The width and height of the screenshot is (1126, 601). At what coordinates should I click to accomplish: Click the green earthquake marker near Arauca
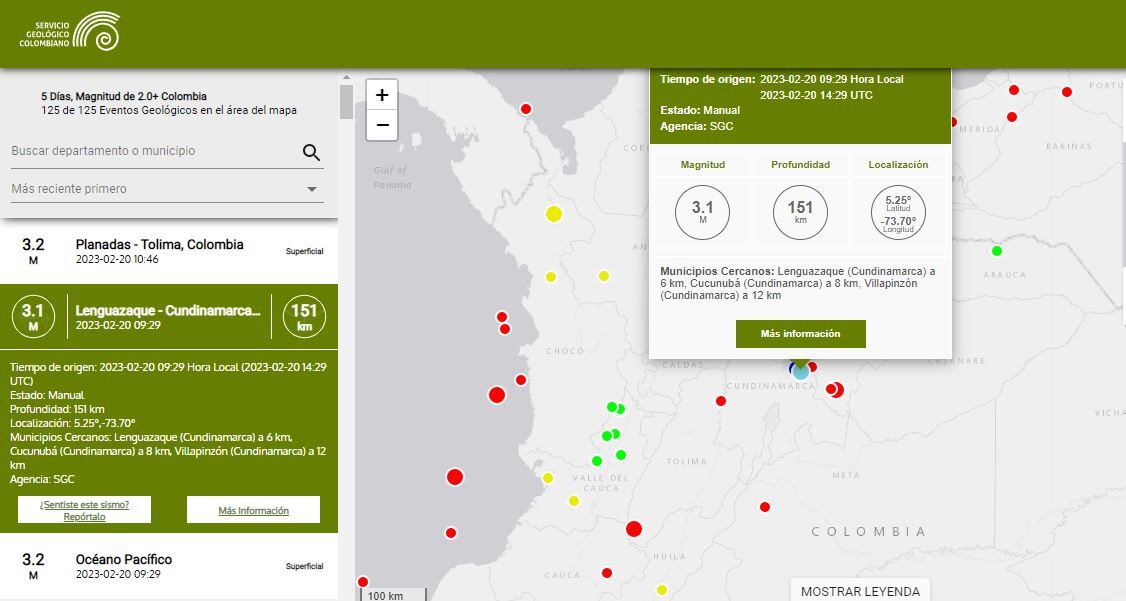pyautogui.click(x=996, y=251)
